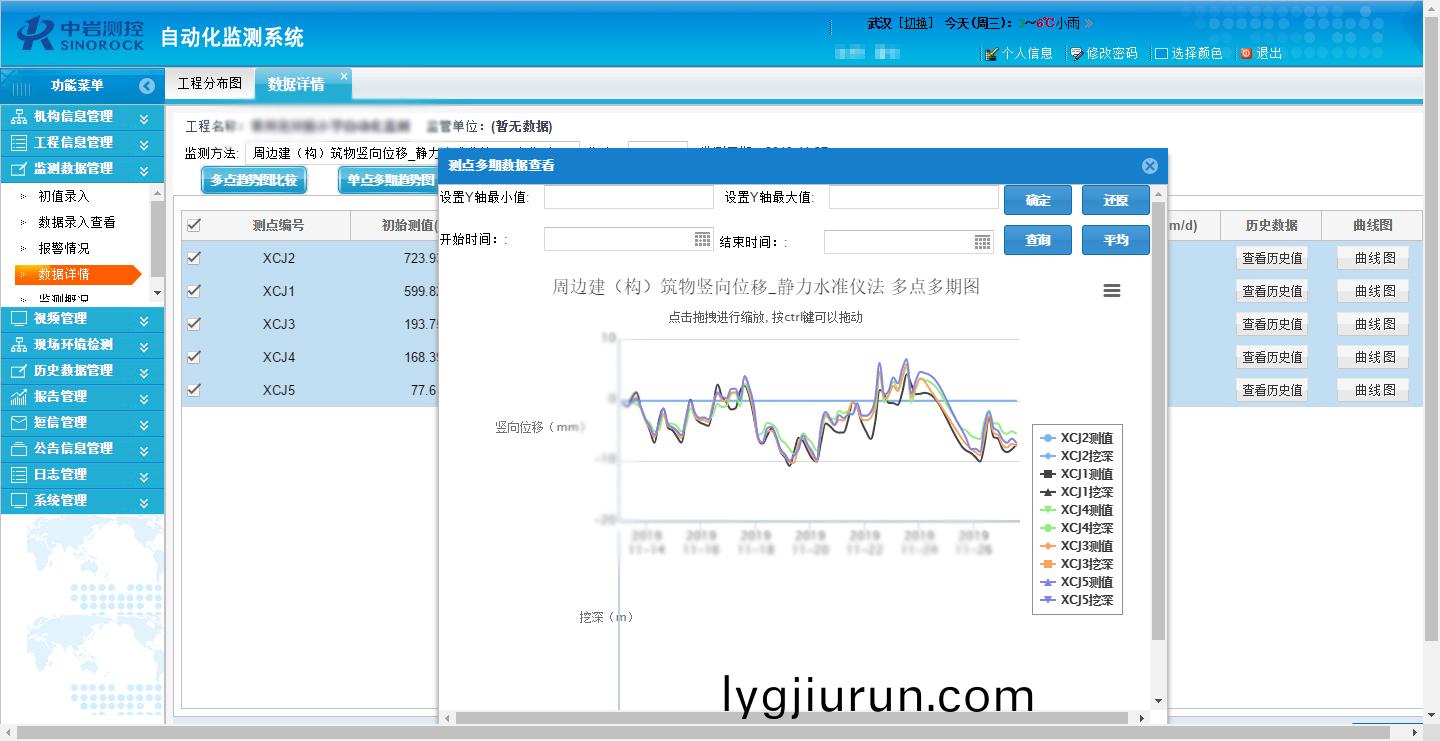This screenshot has width=1440, height=741.
Task: Click the 个人信息 icon in header
Action: tap(991, 54)
